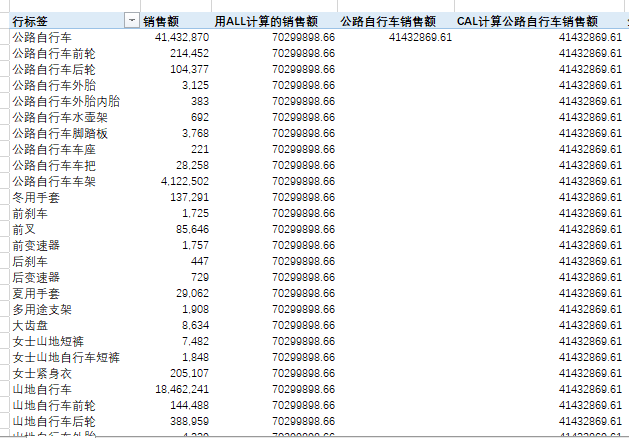Select the sales value 85,646
This screenshot has width=629, height=438.
193,229
